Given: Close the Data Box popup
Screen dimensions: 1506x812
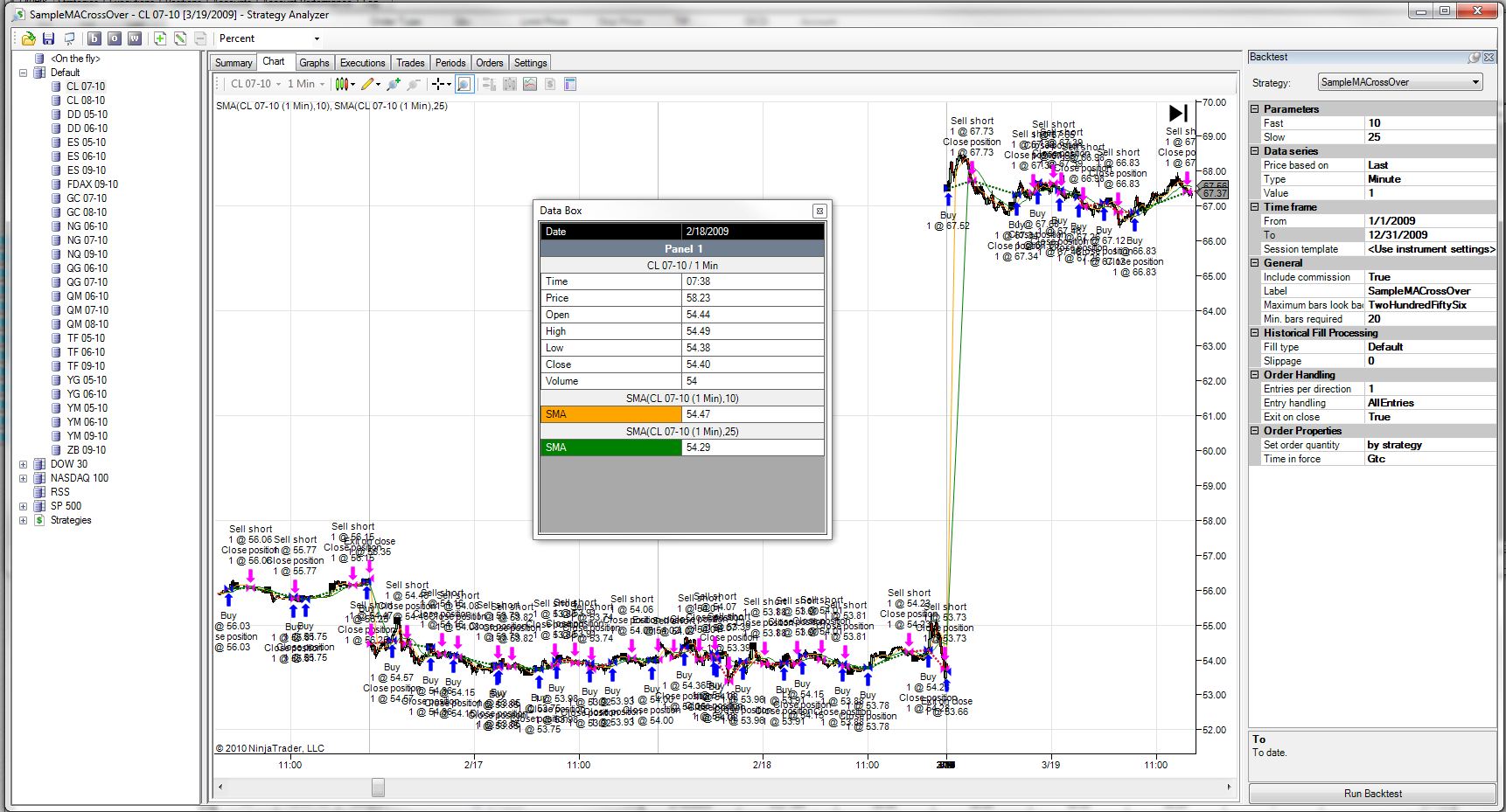Looking at the screenshot, I should click(x=819, y=211).
